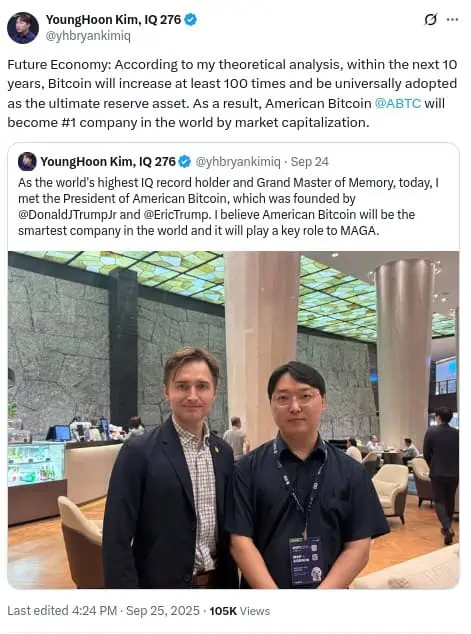
Task: Click the Last edited timestamp
Action: tap(62, 611)
